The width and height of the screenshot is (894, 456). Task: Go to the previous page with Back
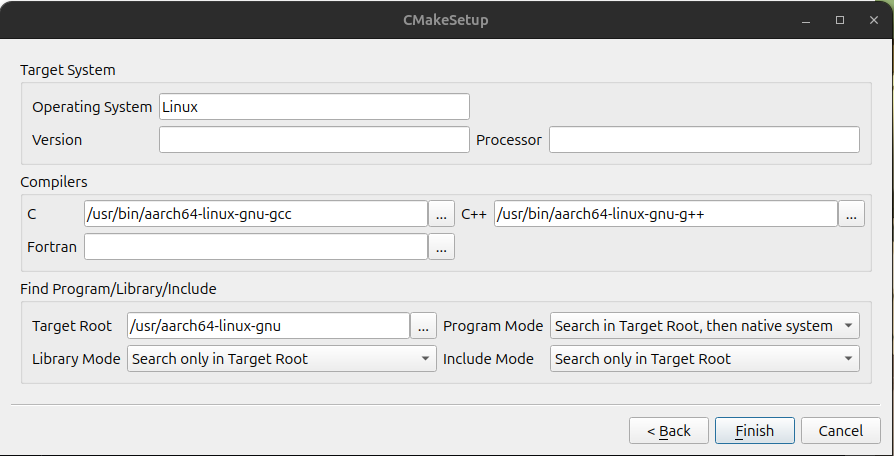point(669,430)
